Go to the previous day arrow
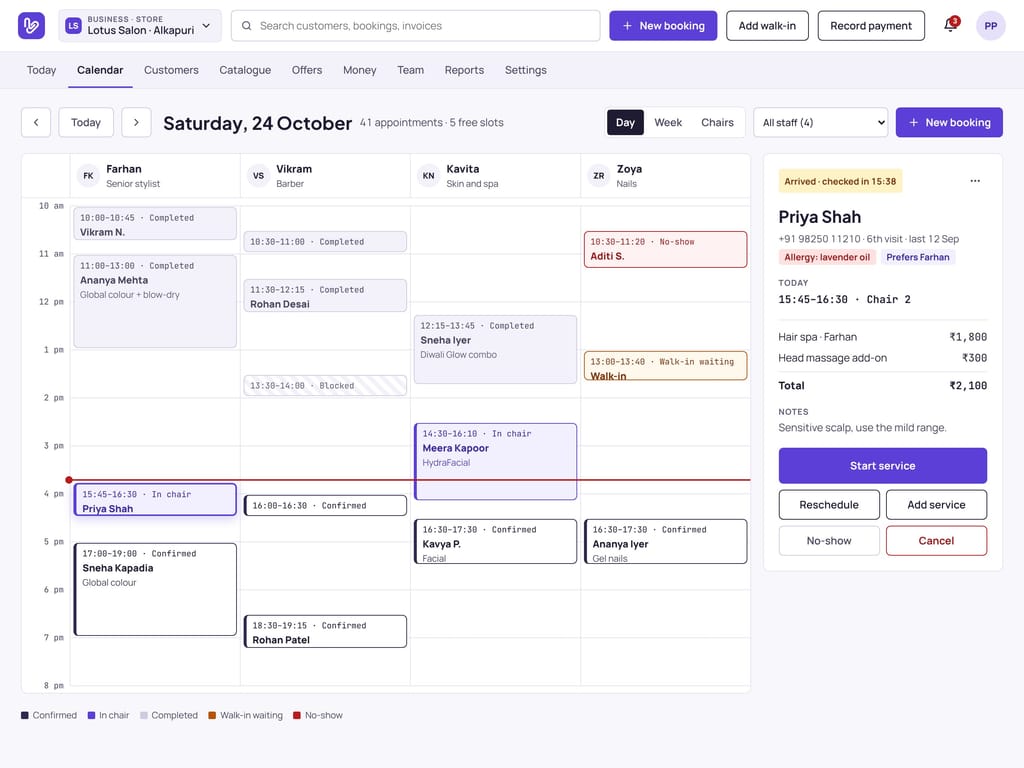This screenshot has height=768, width=1024. (x=36, y=122)
